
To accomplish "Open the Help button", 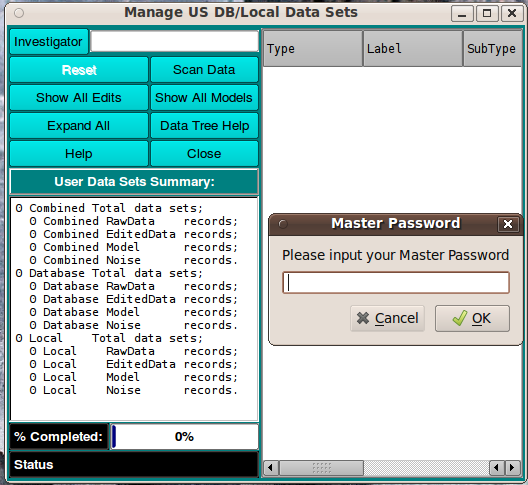I will pos(79,154).
